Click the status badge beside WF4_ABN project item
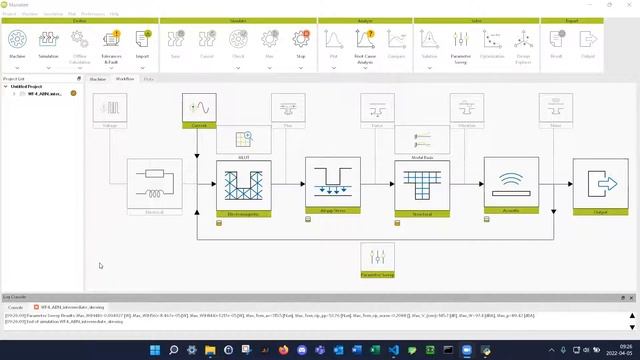The width and height of the screenshot is (640, 360). click(73, 93)
